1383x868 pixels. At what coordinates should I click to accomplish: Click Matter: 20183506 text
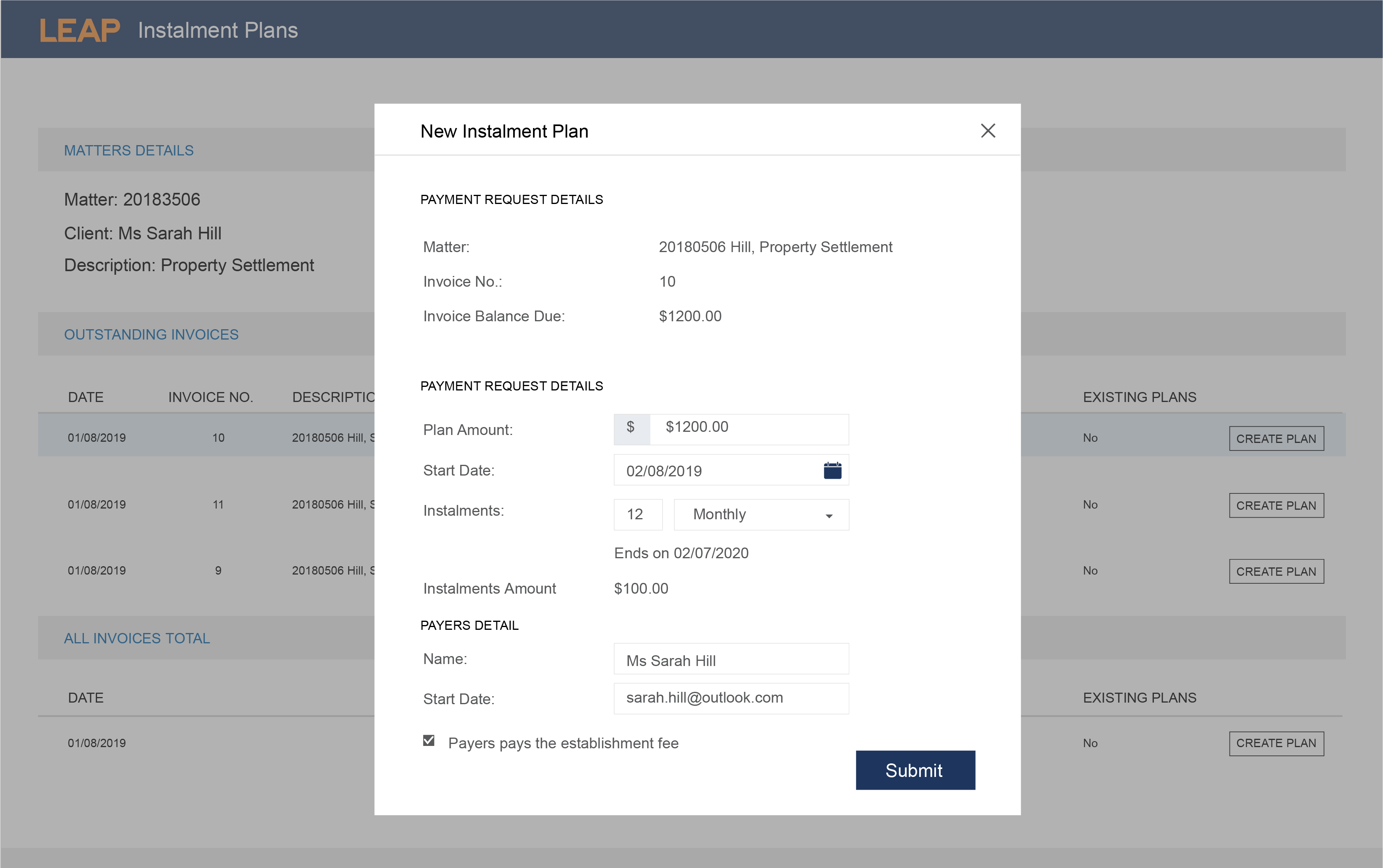click(132, 199)
